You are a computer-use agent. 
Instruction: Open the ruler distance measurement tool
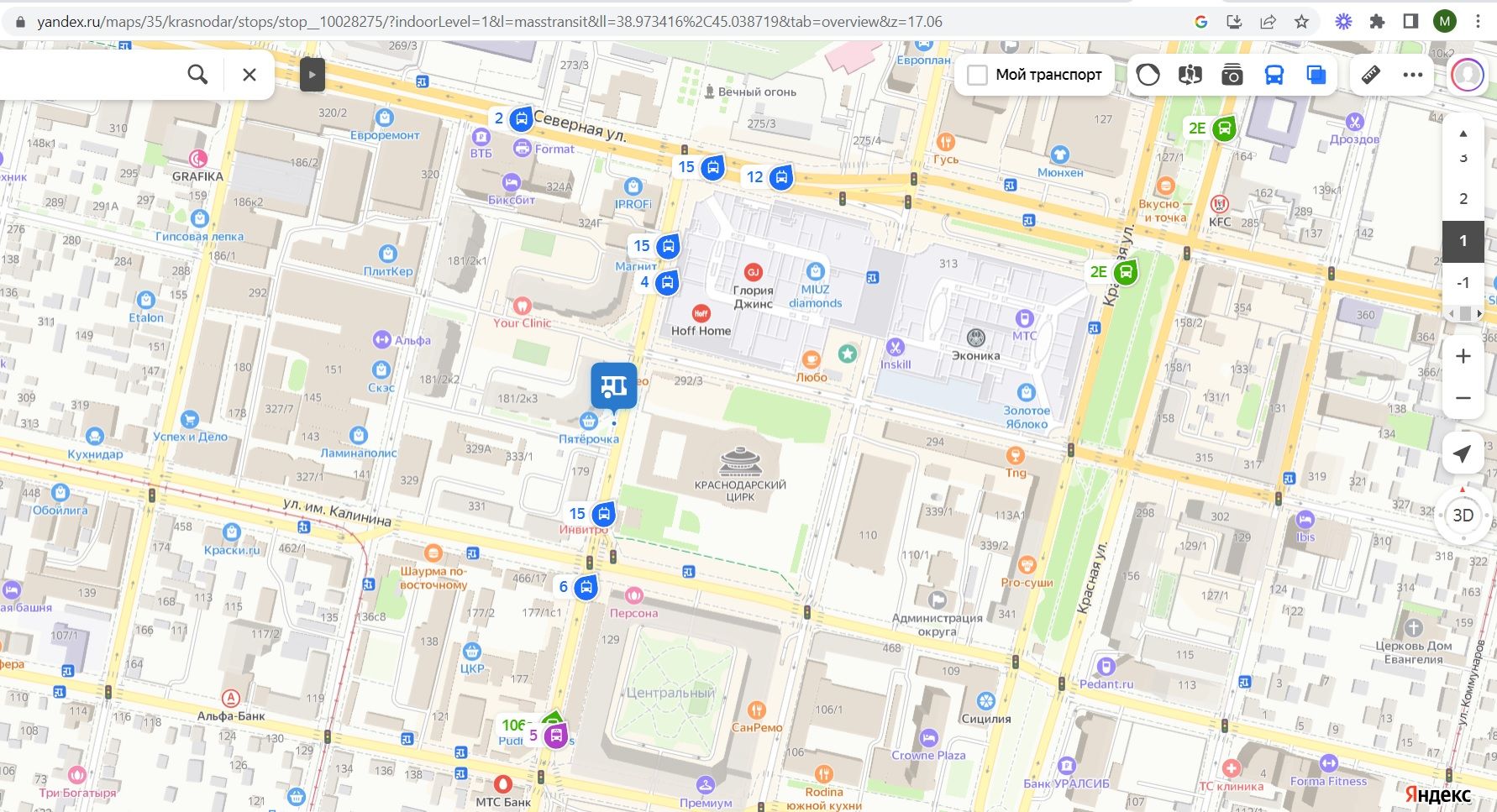1370,75
